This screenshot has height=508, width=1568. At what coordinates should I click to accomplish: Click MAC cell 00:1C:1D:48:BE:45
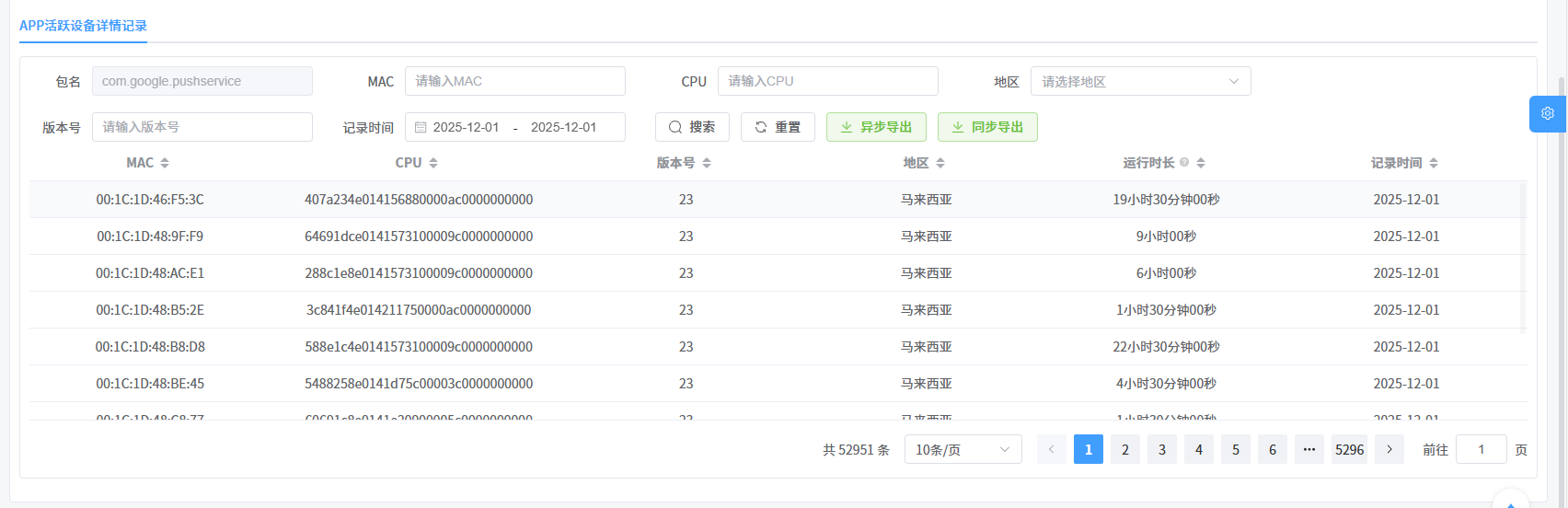(x=150, y=384)
